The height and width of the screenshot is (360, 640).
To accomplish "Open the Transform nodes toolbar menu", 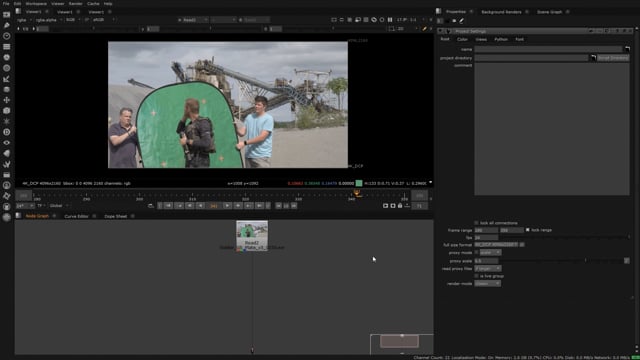I will (7, 100).
